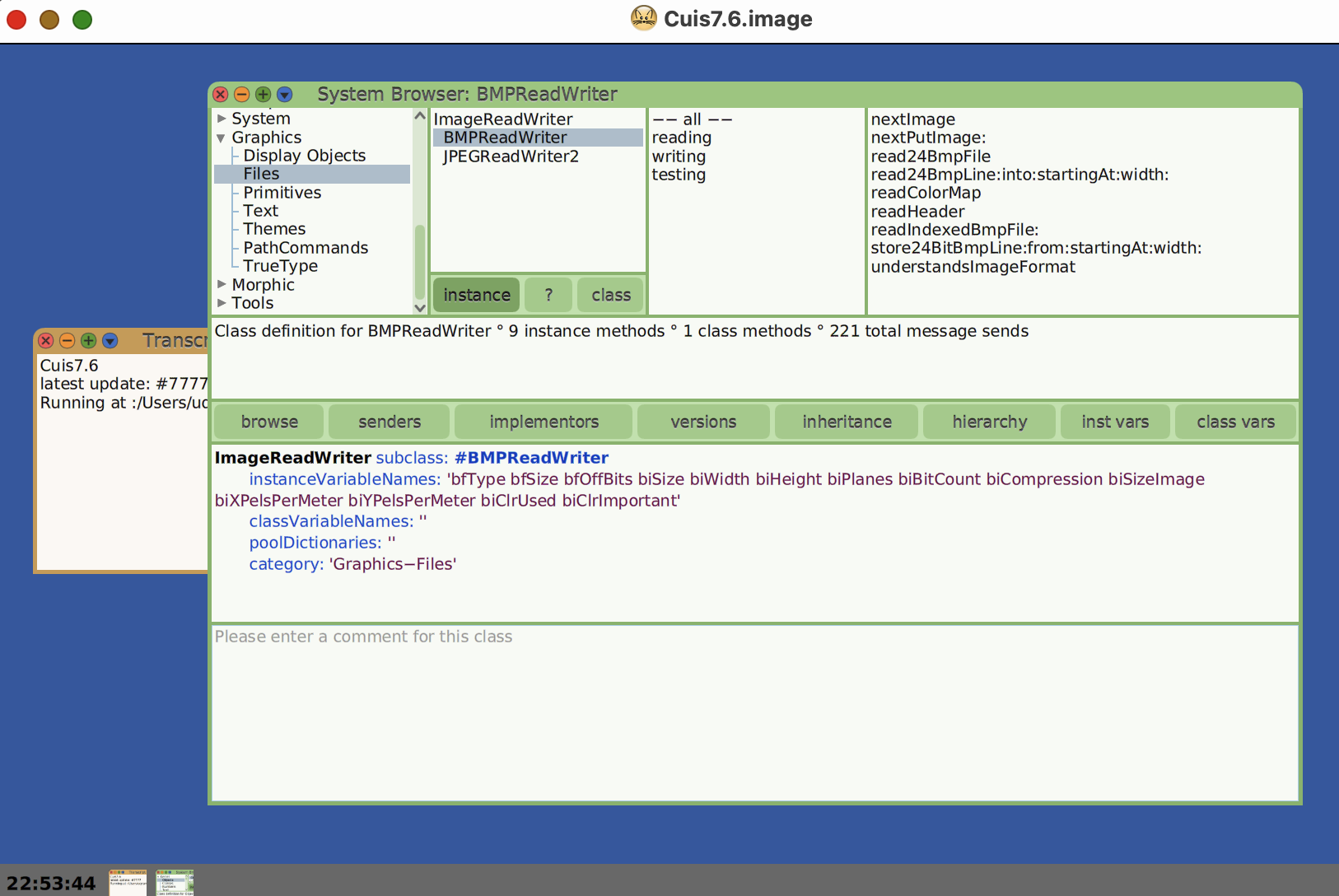Select the TrueType subcategory
This screenshot has height=896, width=1339.
tap(280, 266)
